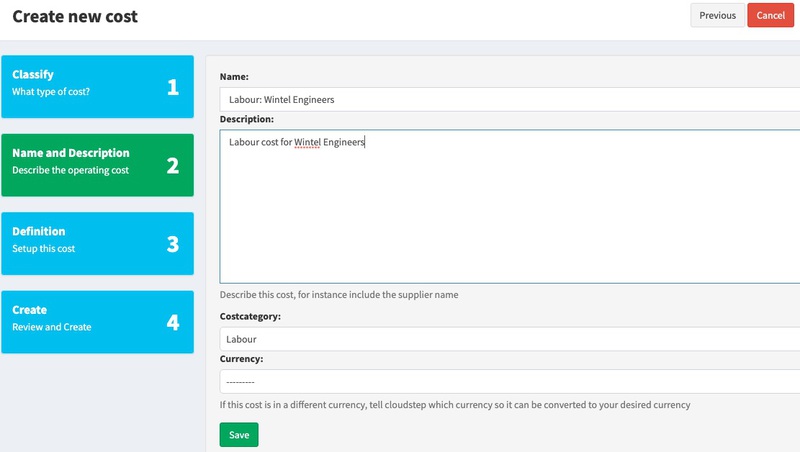Image resolution: width=800 pixels, height=452 pixels.
Task: Click the currency conversion hint text
Action: 455,405
